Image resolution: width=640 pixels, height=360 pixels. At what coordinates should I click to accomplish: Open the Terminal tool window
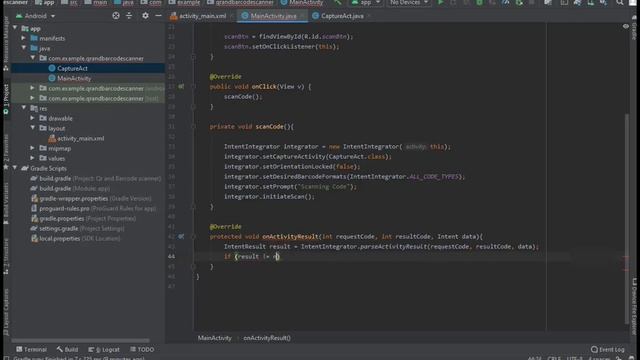31,349
